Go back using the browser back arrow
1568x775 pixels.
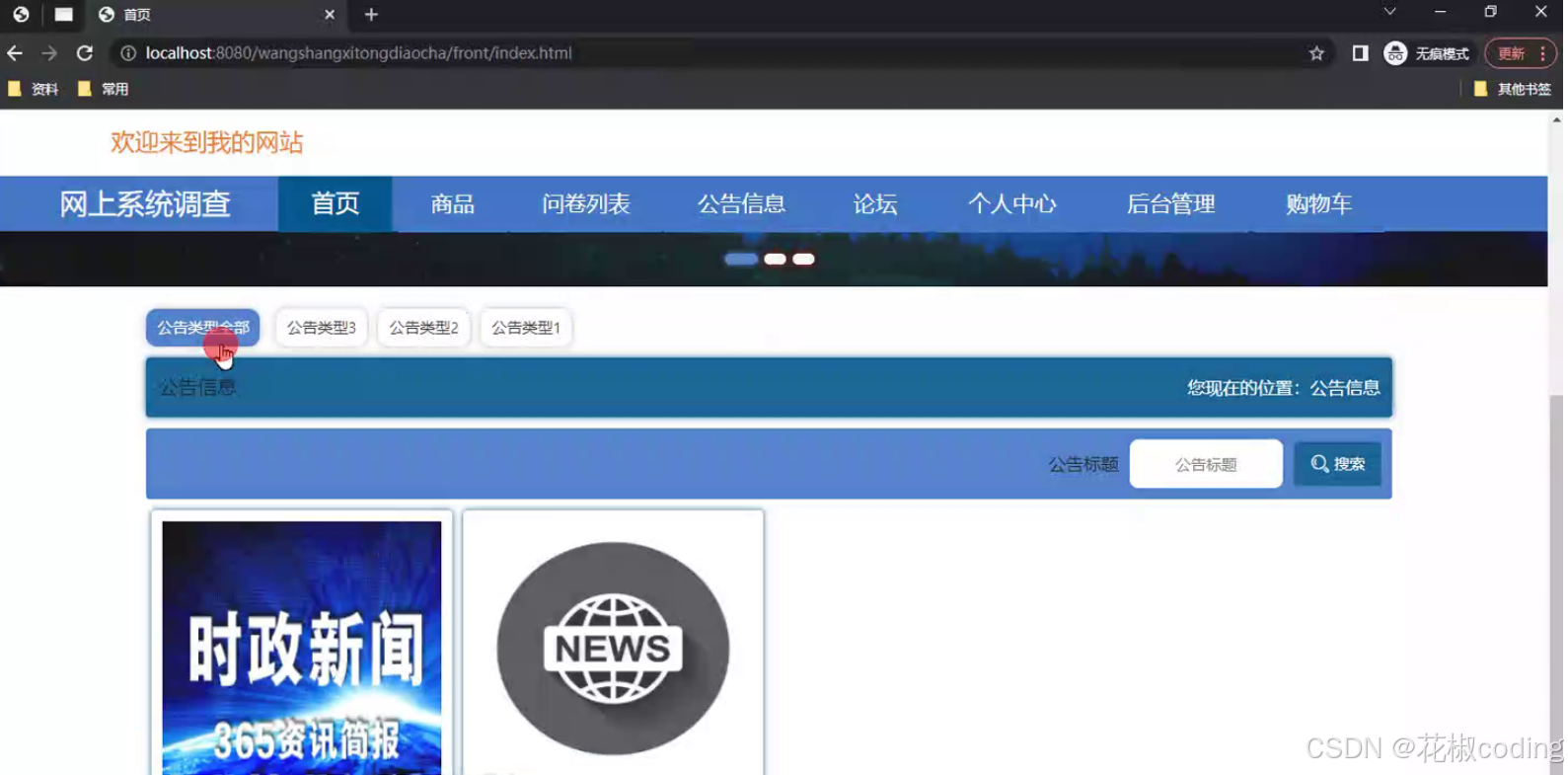pyautogui.click(x=15, y=53)
